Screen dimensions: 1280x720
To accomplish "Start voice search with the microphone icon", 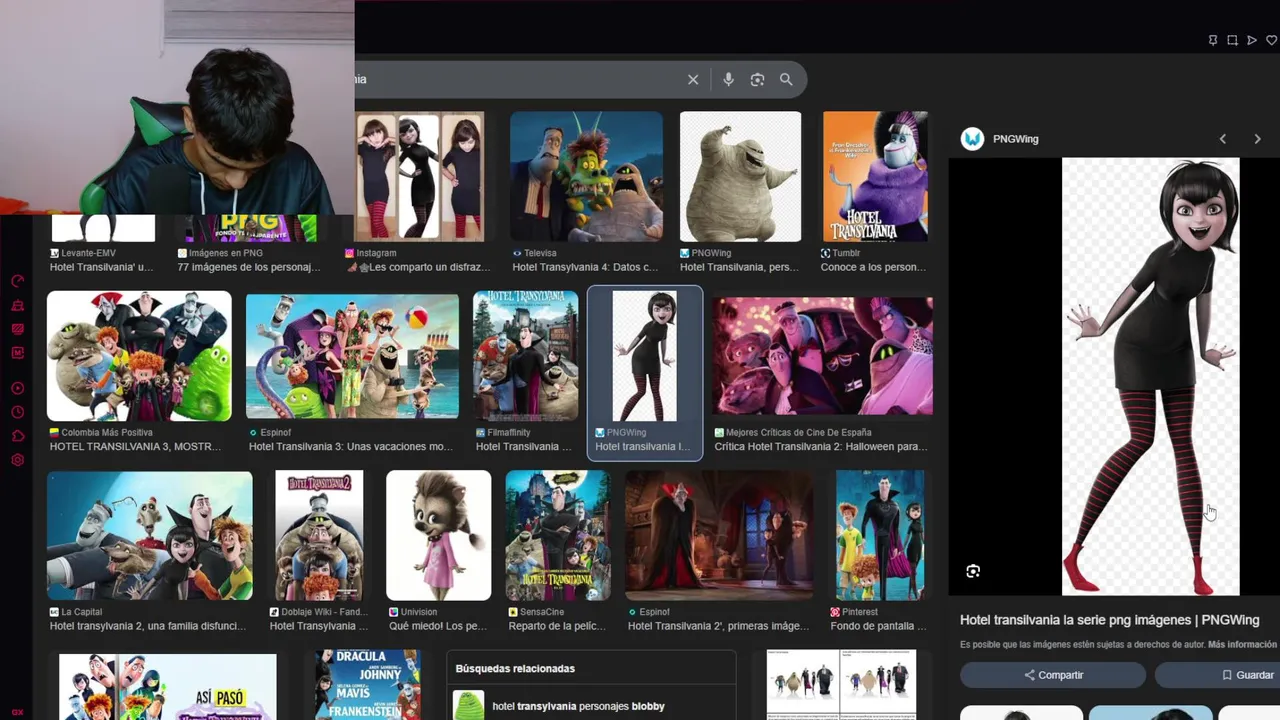I will point(728,79).
